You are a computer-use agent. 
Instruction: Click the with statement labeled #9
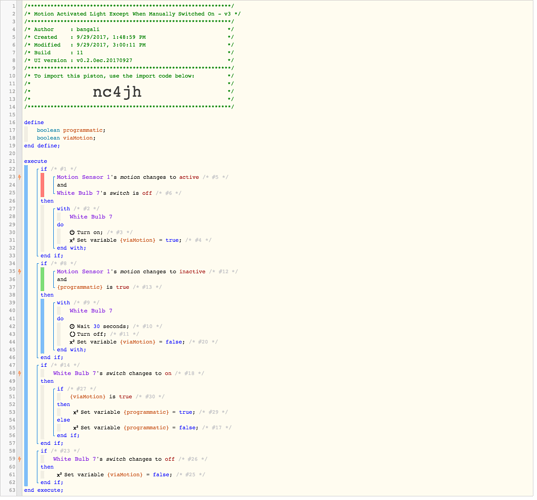click(x=78, y=303)
